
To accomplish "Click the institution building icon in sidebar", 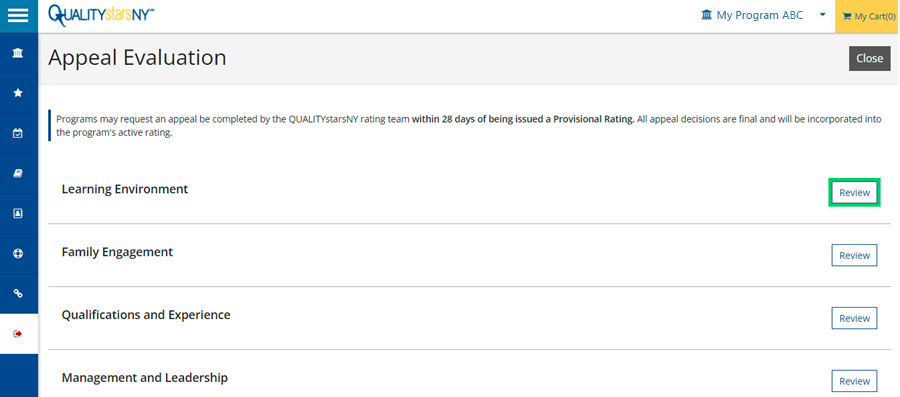I will pyautogui.click(x=18, y=53).
